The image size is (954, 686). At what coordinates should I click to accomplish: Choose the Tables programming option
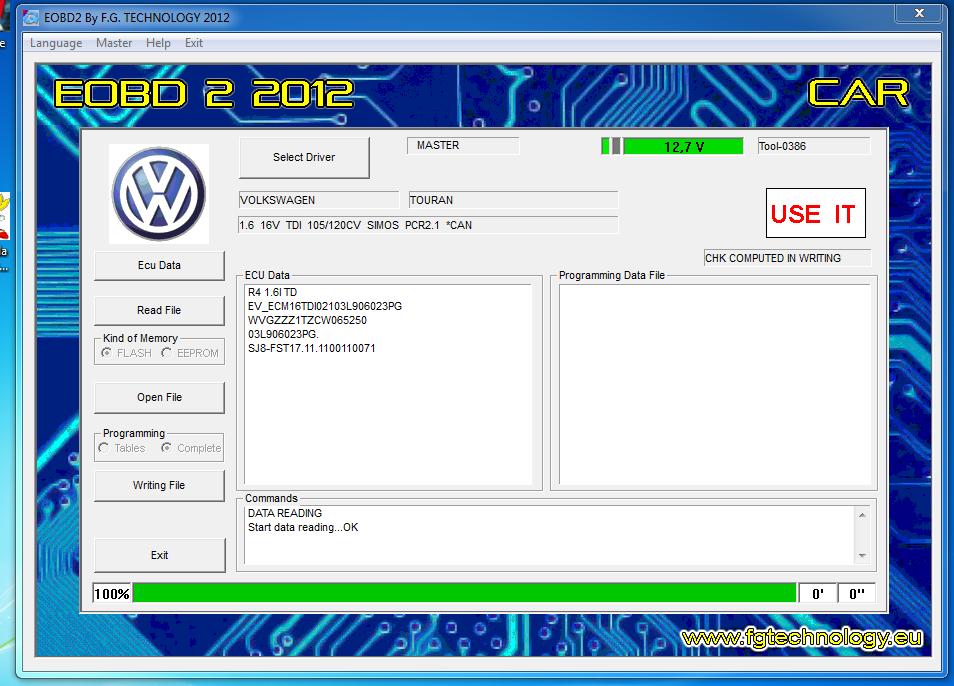tap(104, 448)
